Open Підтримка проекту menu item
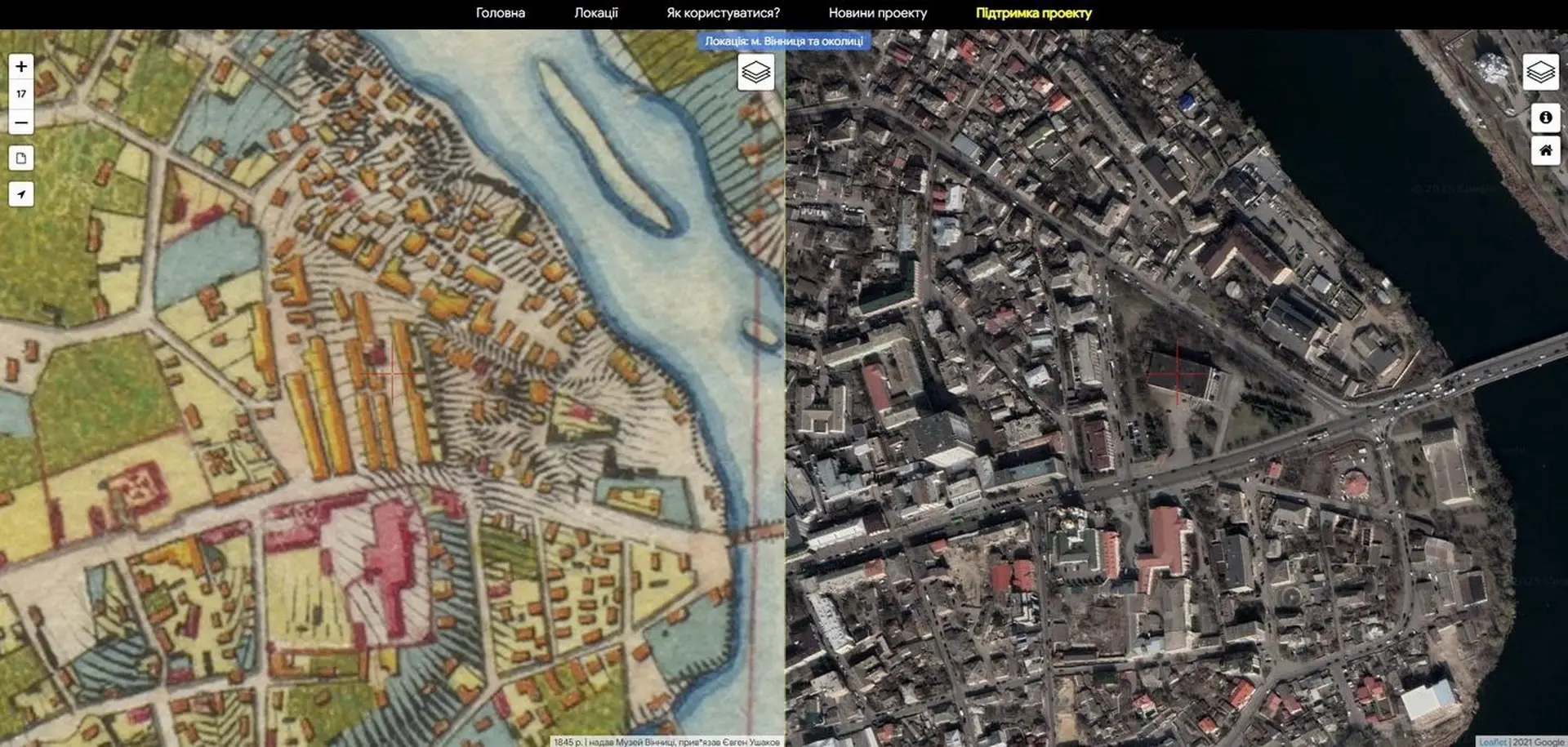Screen dimensions: 1568x747 (x=1034, y=13)
